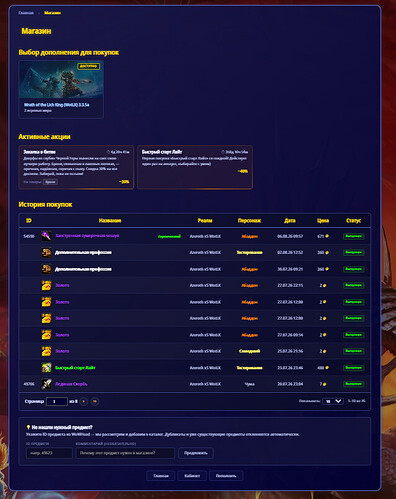The image size is (396, 499).
Task: Open the Золото link dated 27.07.26 22:11
Action: click(x=62, y=285)
